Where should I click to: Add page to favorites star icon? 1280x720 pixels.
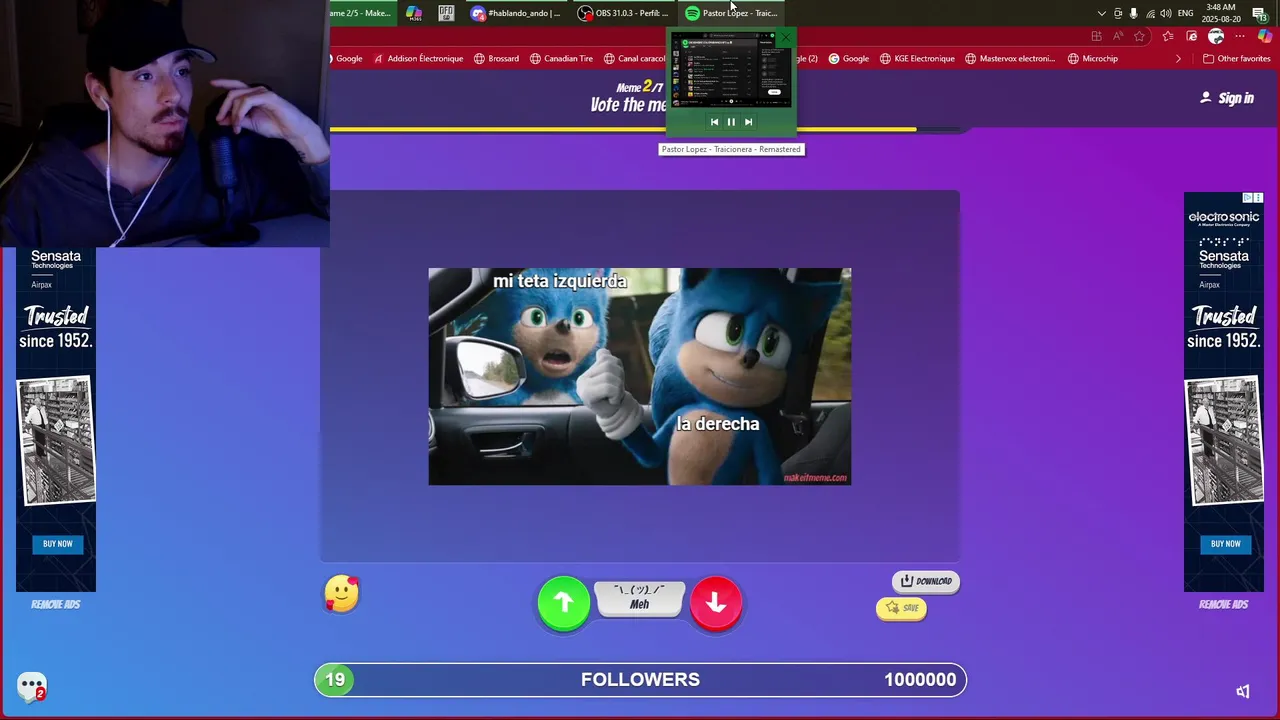tap(1140, 36)
